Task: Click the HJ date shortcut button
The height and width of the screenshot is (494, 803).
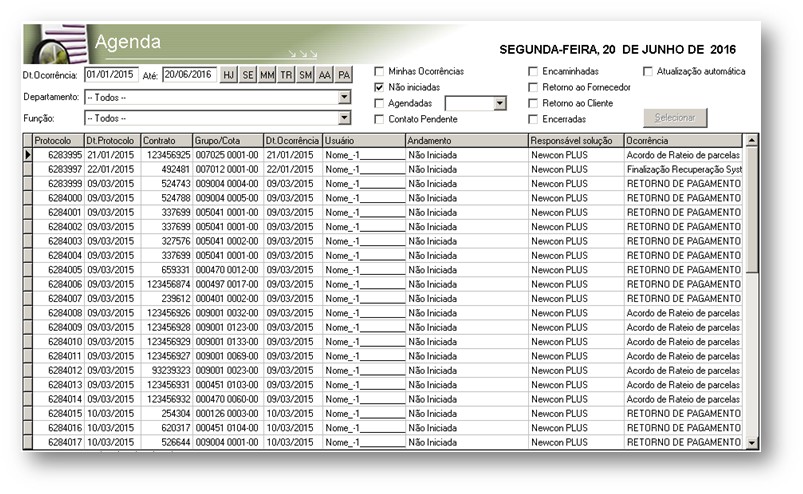Action: [x=228, y=75]
